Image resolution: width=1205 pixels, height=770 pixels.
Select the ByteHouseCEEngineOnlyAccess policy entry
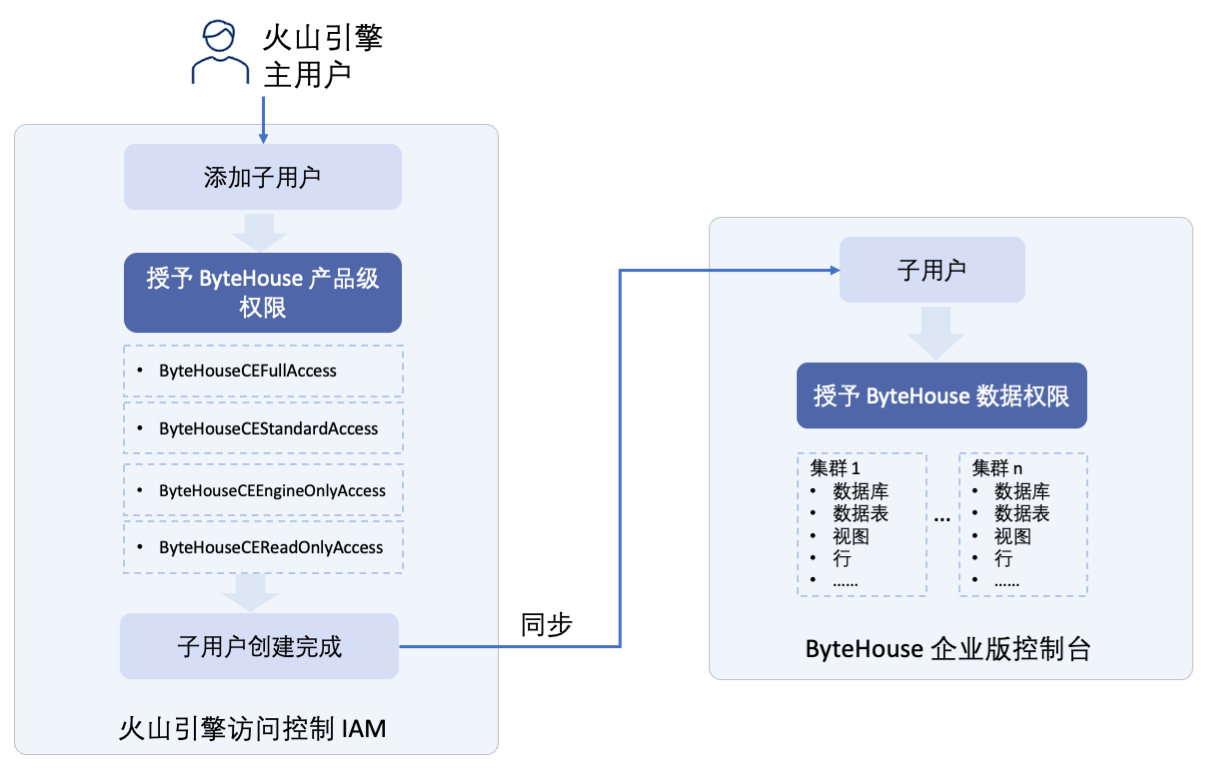point(263,491)
